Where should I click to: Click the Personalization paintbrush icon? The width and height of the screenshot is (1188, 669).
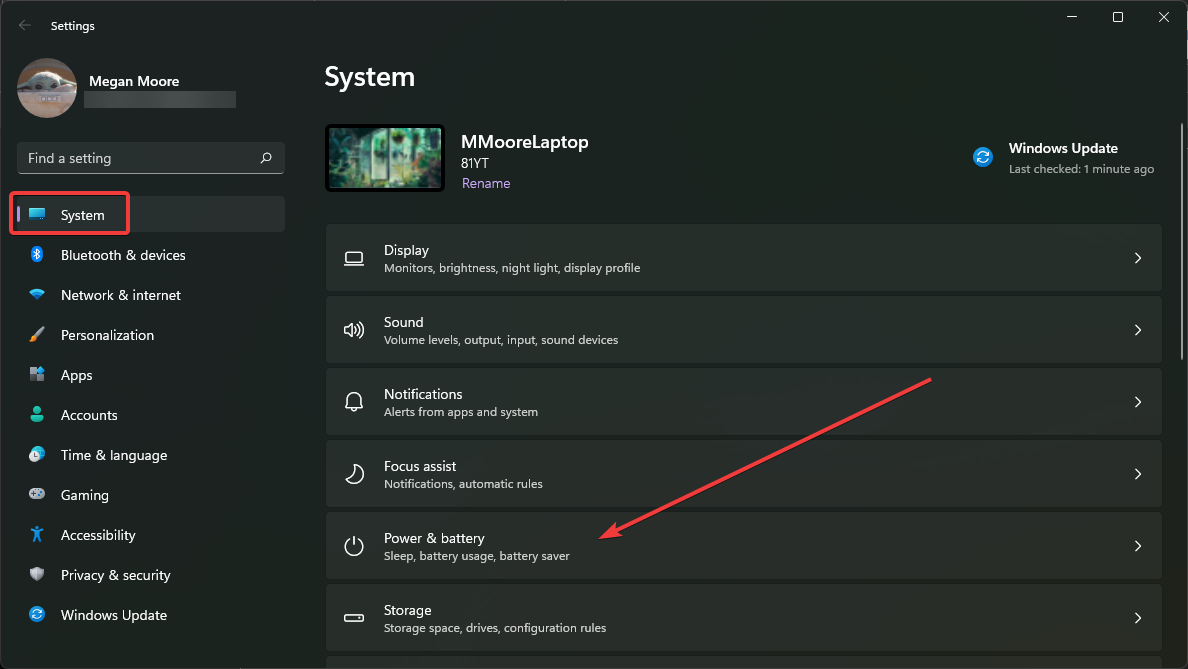click(x=37, y=335)
